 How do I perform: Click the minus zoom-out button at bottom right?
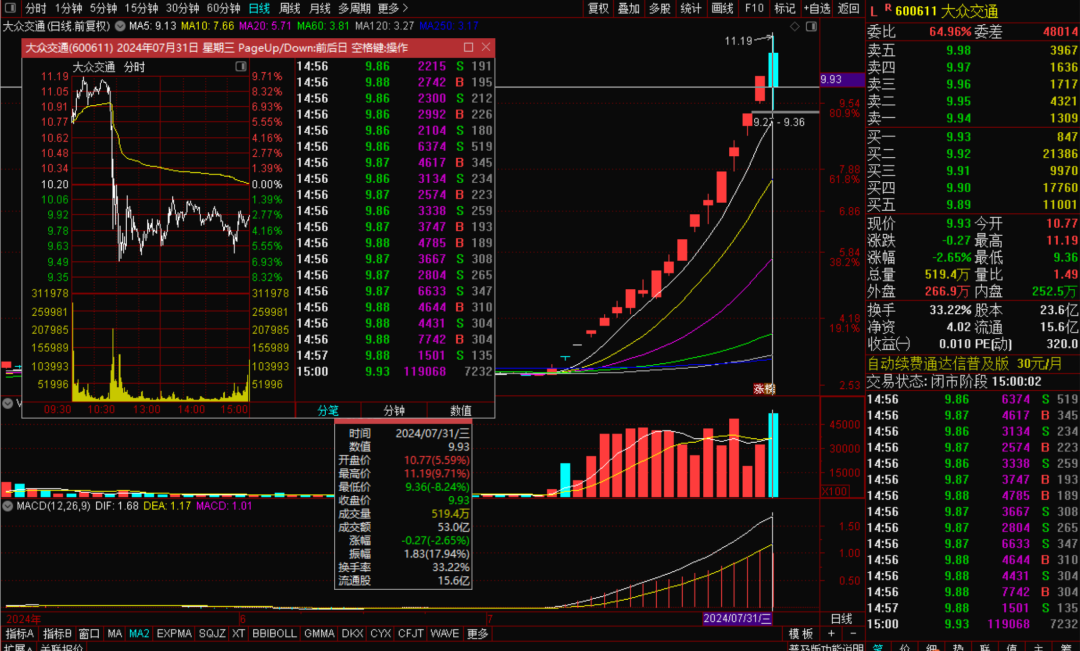(x=853, y=633)
